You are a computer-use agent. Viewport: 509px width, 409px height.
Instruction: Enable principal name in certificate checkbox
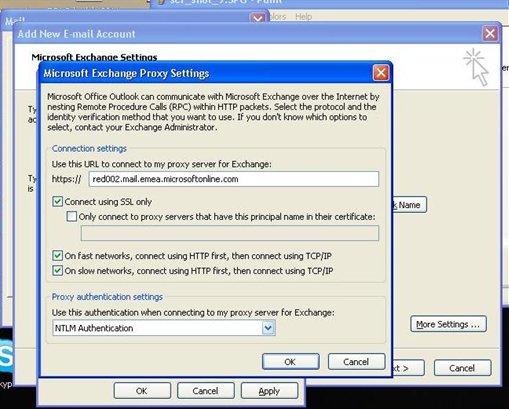(72, 217)
